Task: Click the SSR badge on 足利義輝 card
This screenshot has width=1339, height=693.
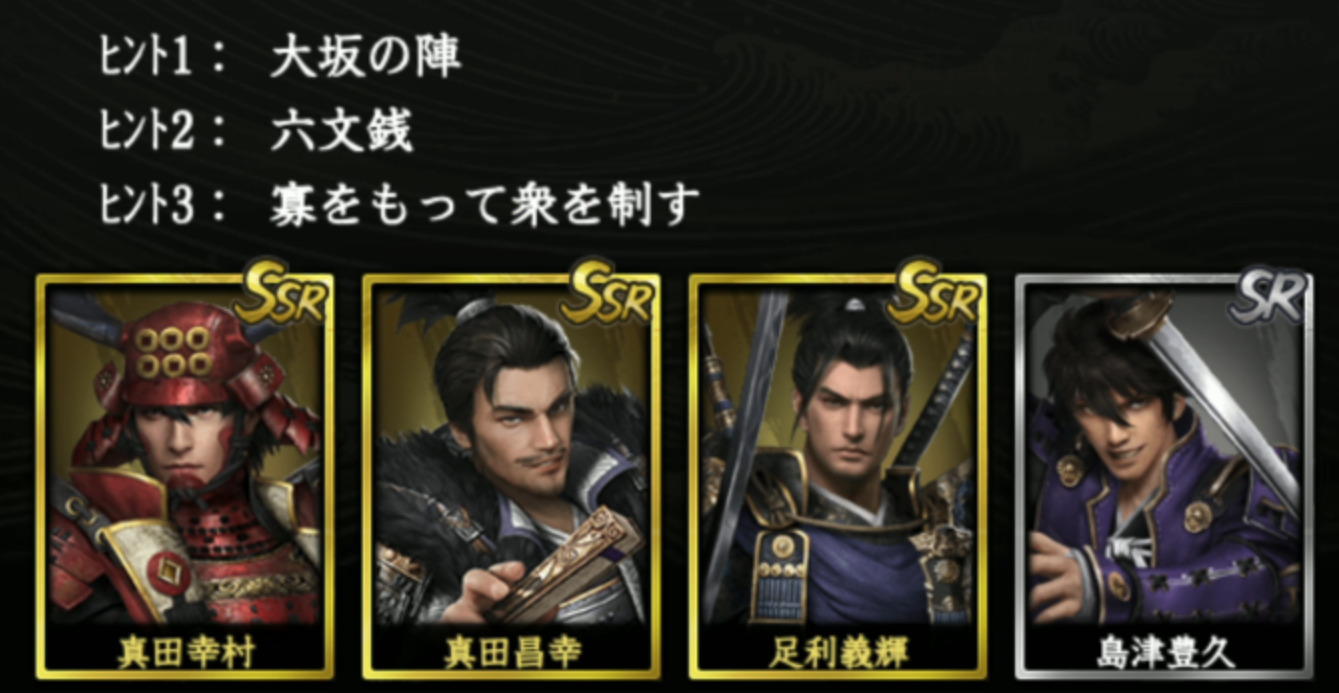Action: tap(936, 292)
